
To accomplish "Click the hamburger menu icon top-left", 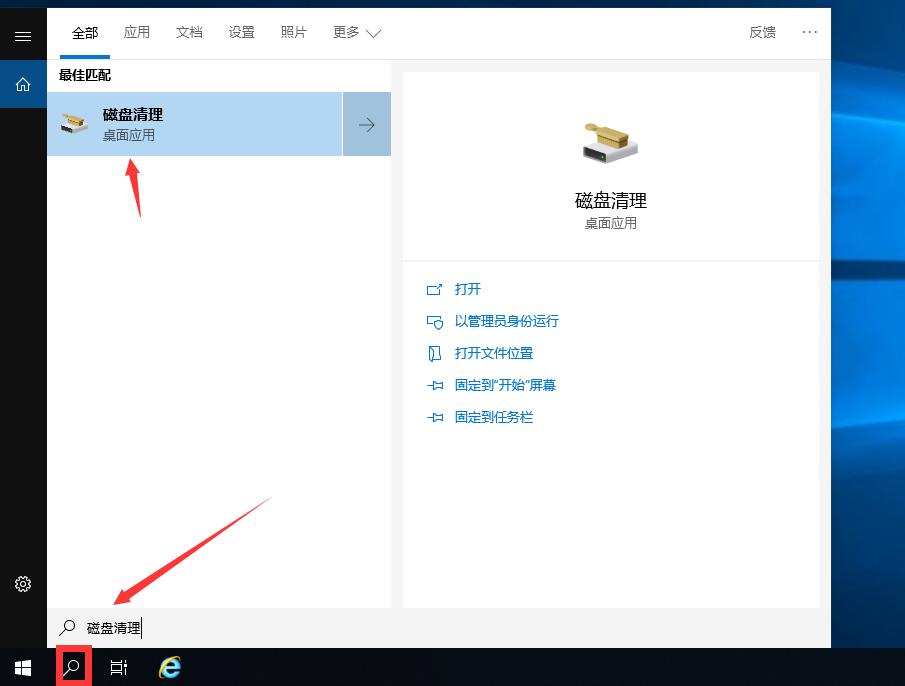I will point(22,36).
